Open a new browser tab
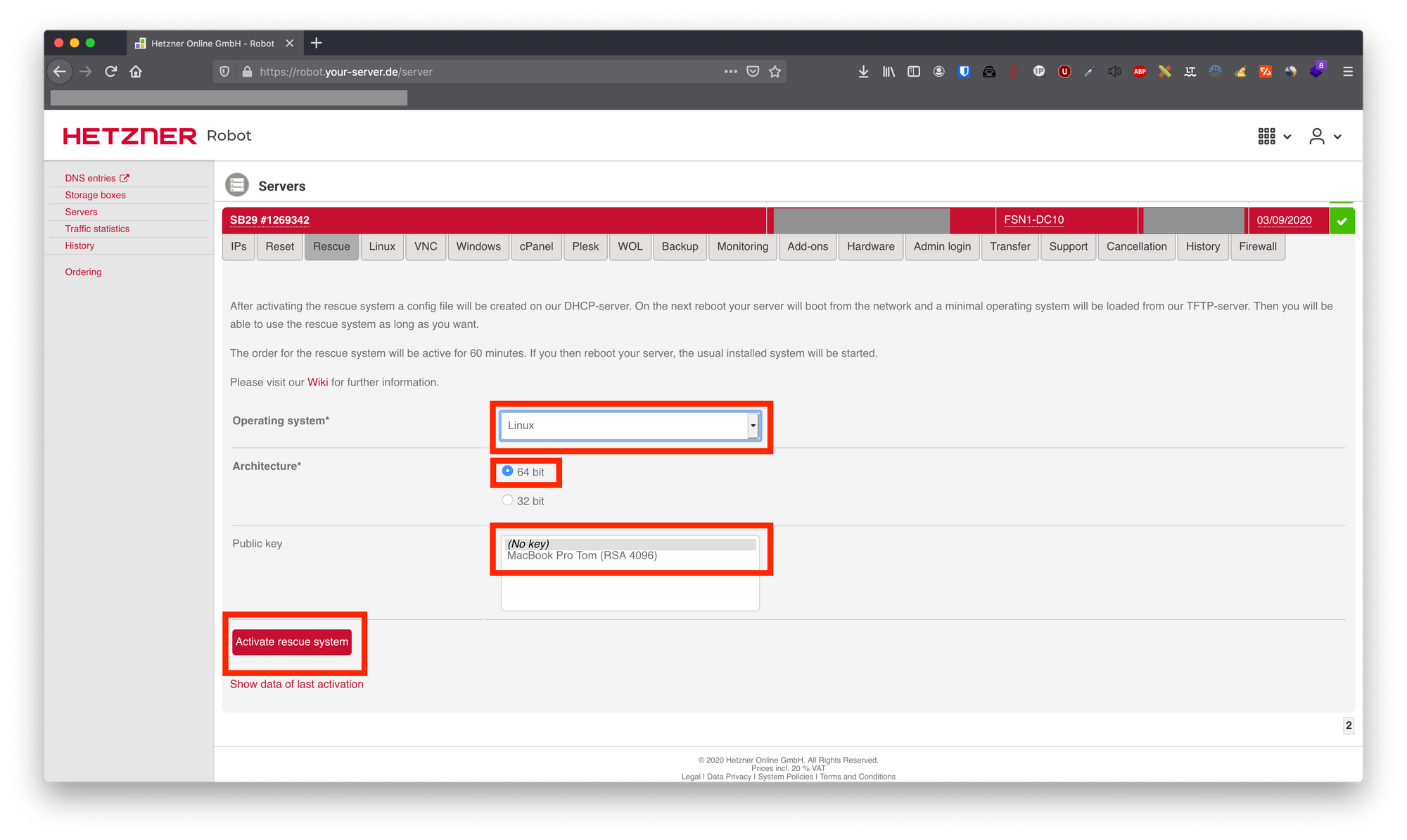Viewport: 1407px width, 840px height. pyautogui.click(x=317, y=43)
